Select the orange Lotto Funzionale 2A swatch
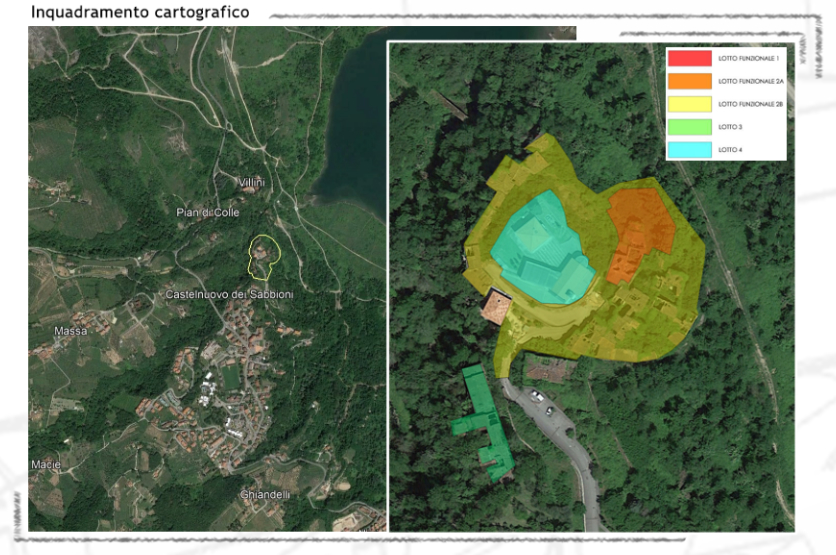 point(689,82)
